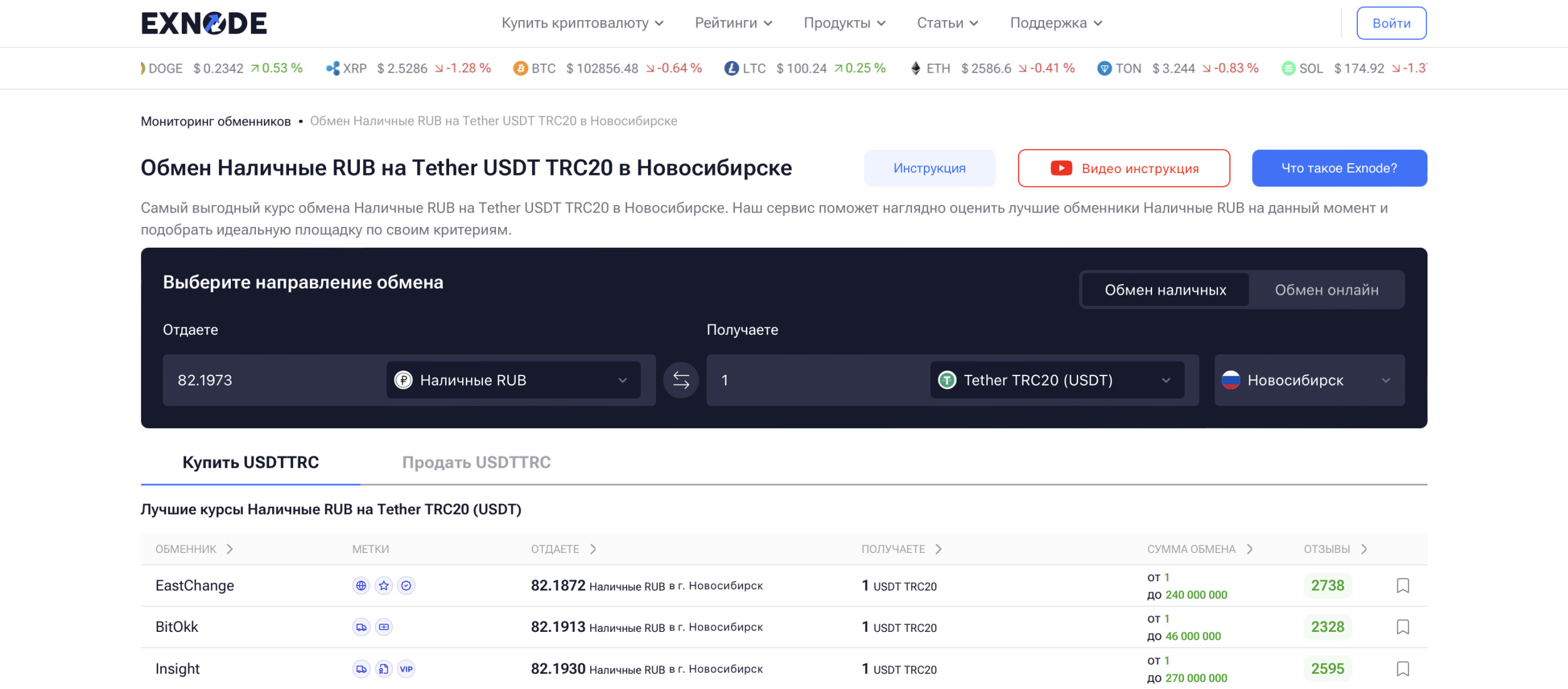The width and height of the screenshot is (1568, 689).
Task: Click the Войти login button
Action: point(1391,23)
